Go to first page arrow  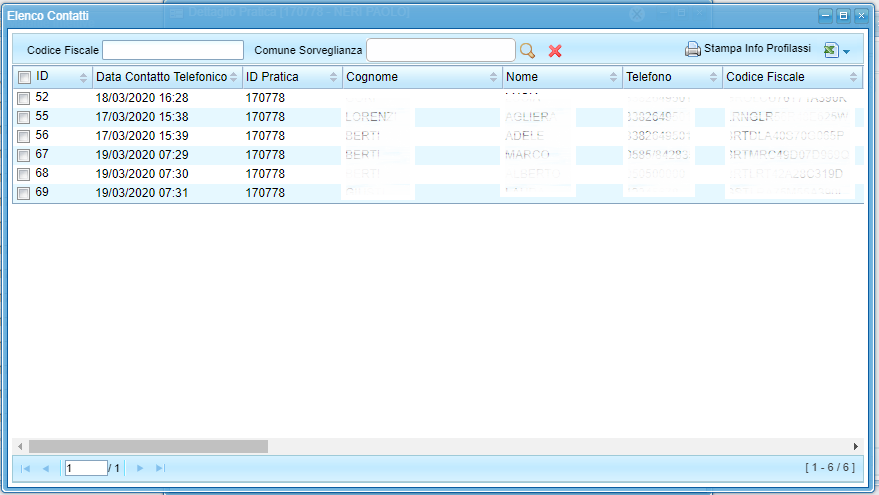[x=25, y=468]
